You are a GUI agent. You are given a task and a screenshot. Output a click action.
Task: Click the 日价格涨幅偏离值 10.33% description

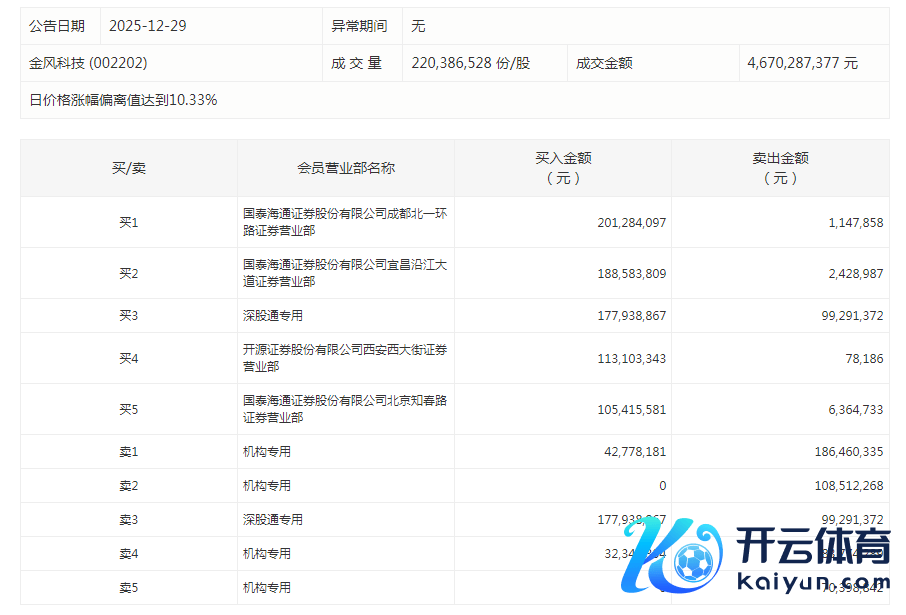(123, 100)
